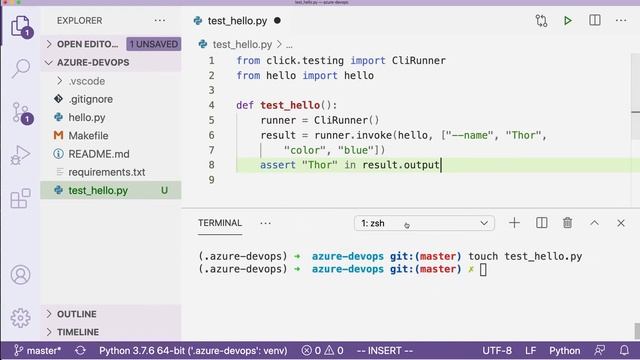The height and width of the screenshot is (360, 640).
Task: Change LF end of line sequence
Action: [x=530, y=351]
